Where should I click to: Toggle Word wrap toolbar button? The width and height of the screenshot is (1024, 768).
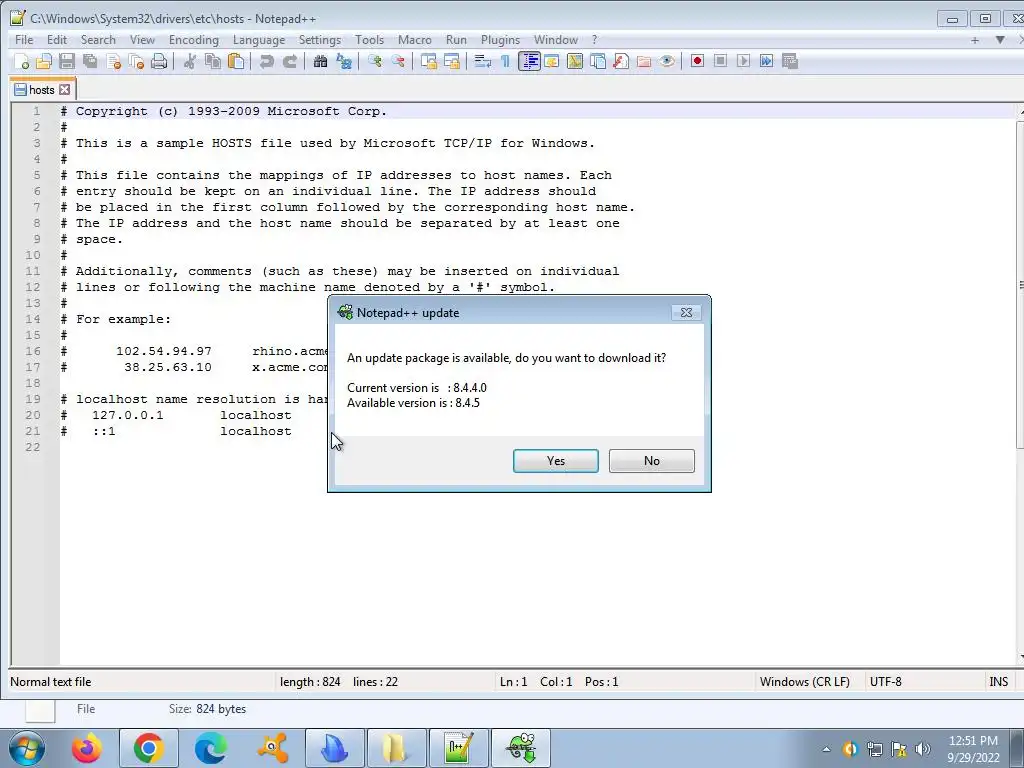pos(483,61)
